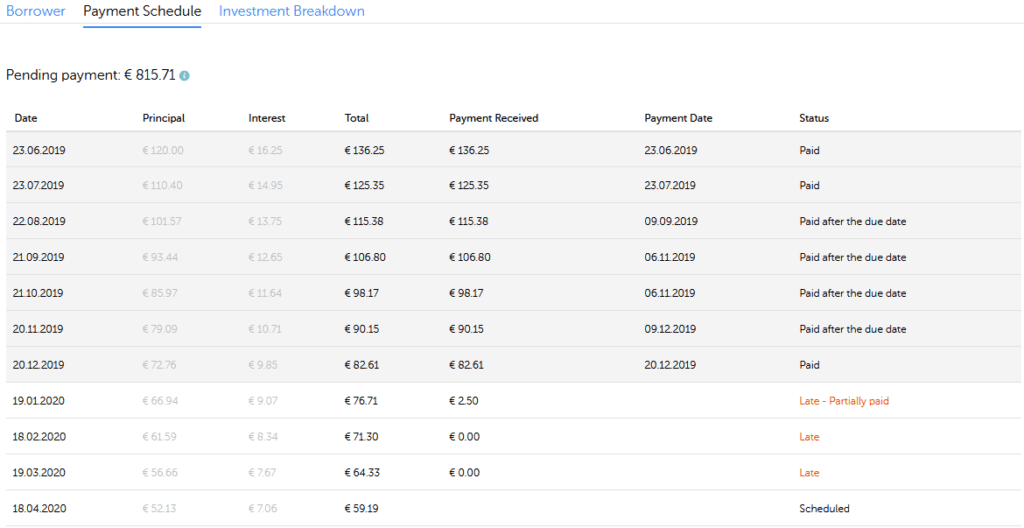Click Late status in the 19.03.2020 row
The height and width of the screenshot is (528, 1024).
(x=809, y=472)
